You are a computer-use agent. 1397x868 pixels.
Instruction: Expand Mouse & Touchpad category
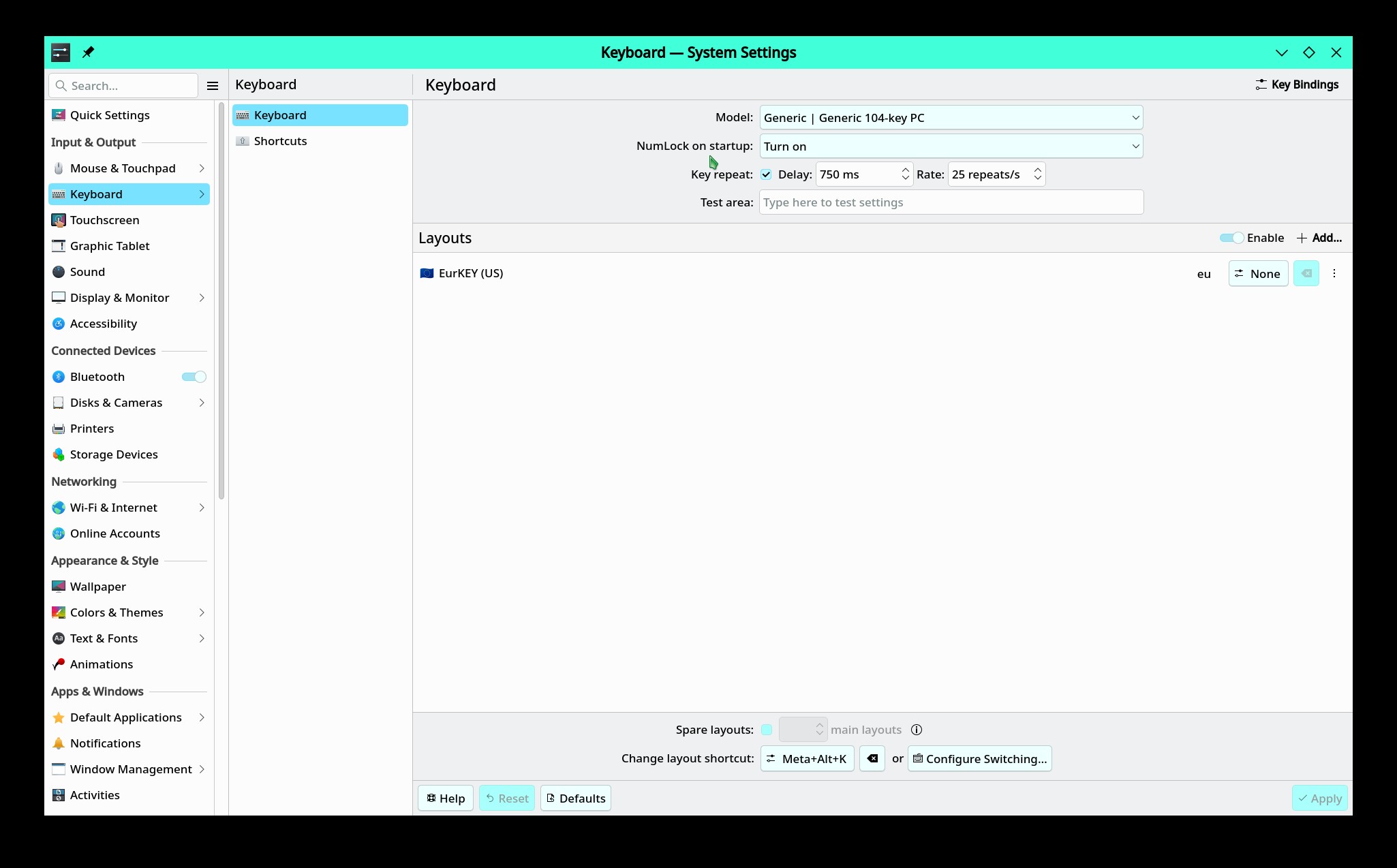point(129,168)
